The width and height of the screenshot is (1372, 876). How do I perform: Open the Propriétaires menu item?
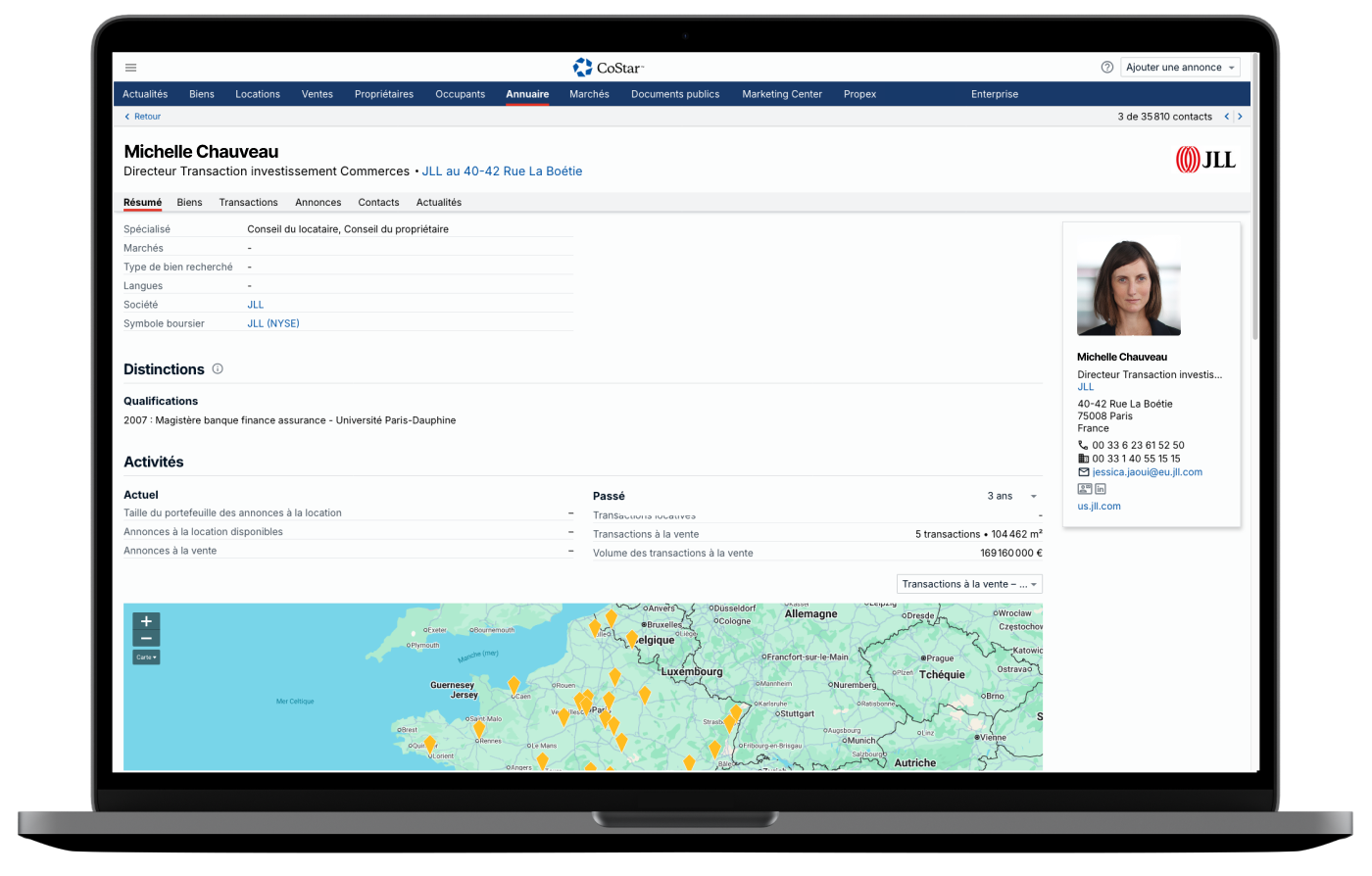384,94
